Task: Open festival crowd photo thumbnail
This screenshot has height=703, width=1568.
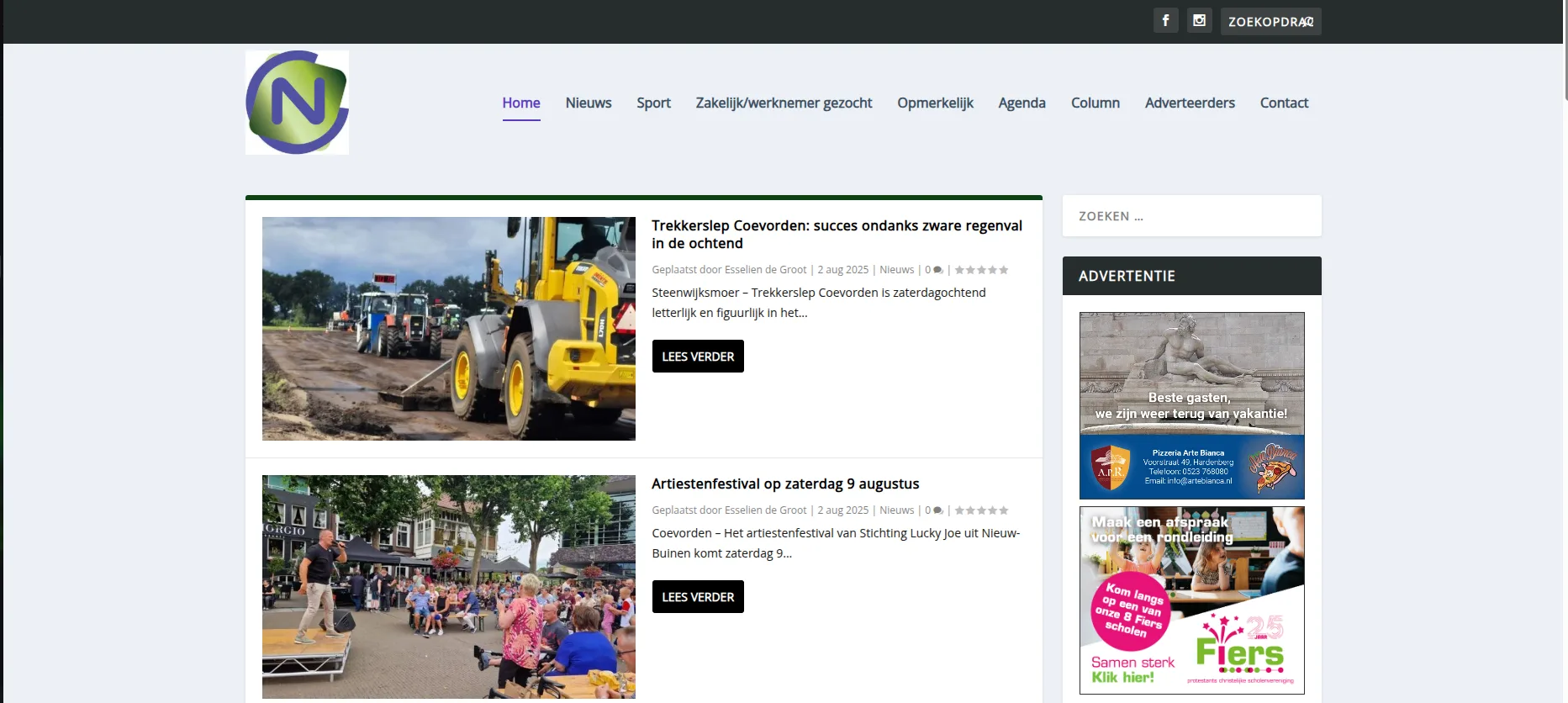Action: (x=449, y=587)
